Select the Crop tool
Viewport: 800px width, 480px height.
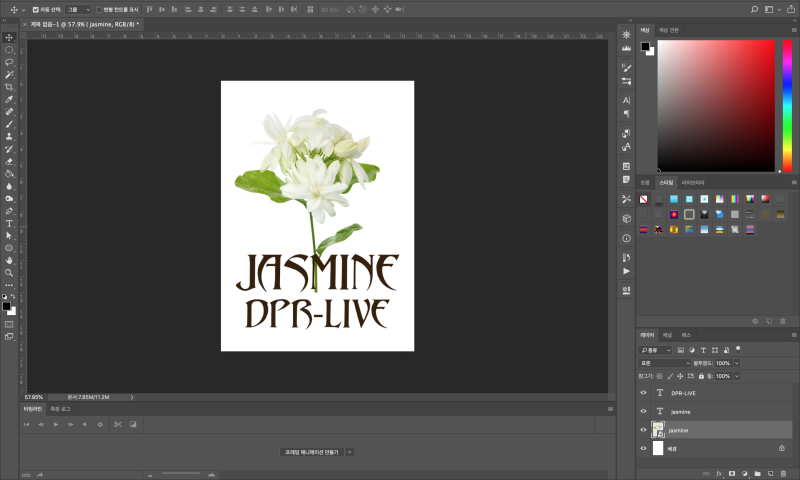point(9,87)
